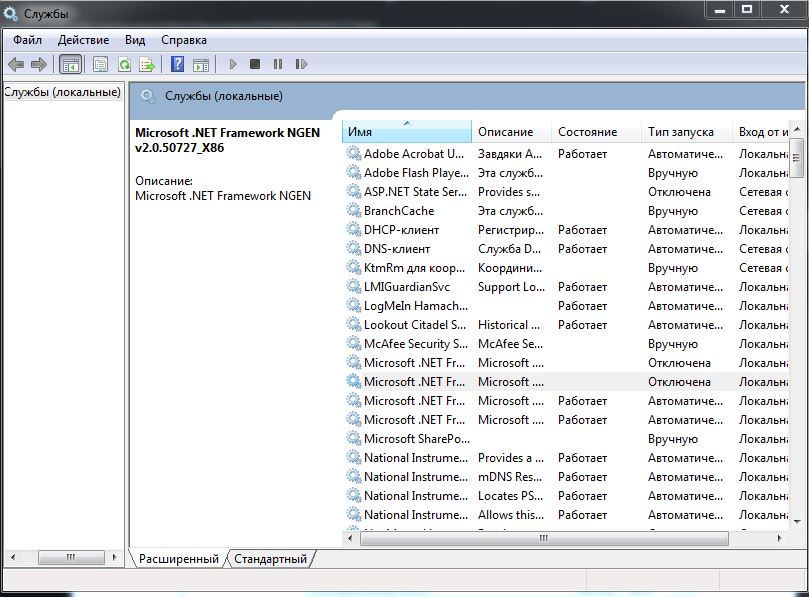Click the LMIGuardianSvc service gear icon

pyautogui.click(x=353, y=286)
